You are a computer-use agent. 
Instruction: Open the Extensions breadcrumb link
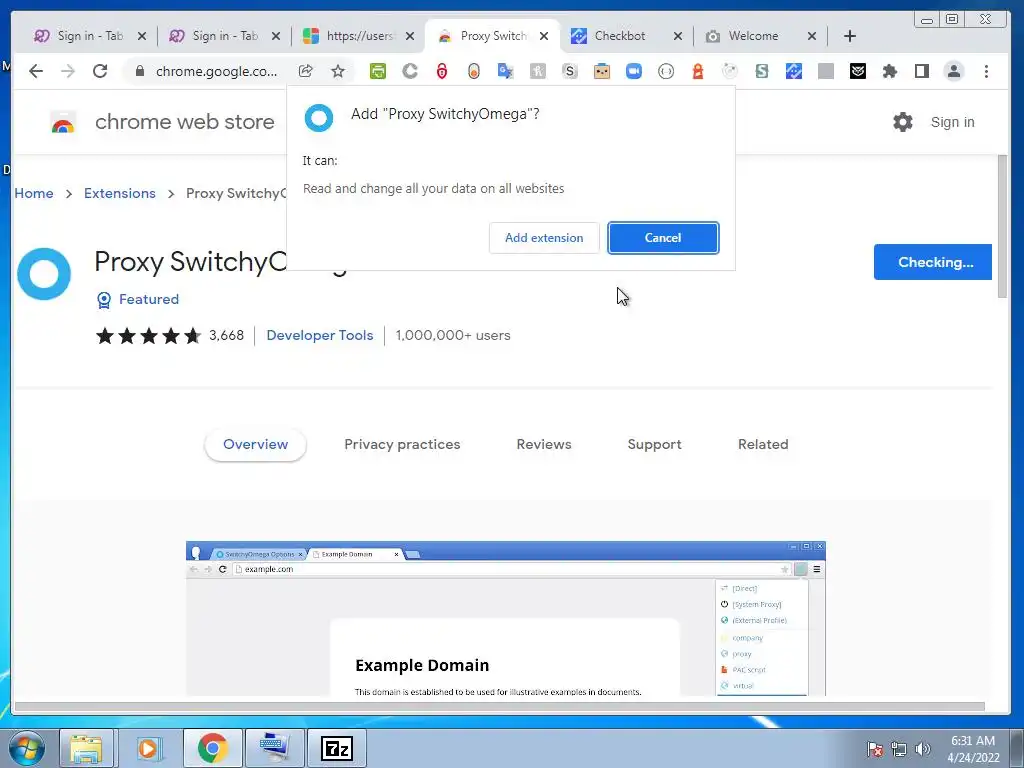(120, 193)
